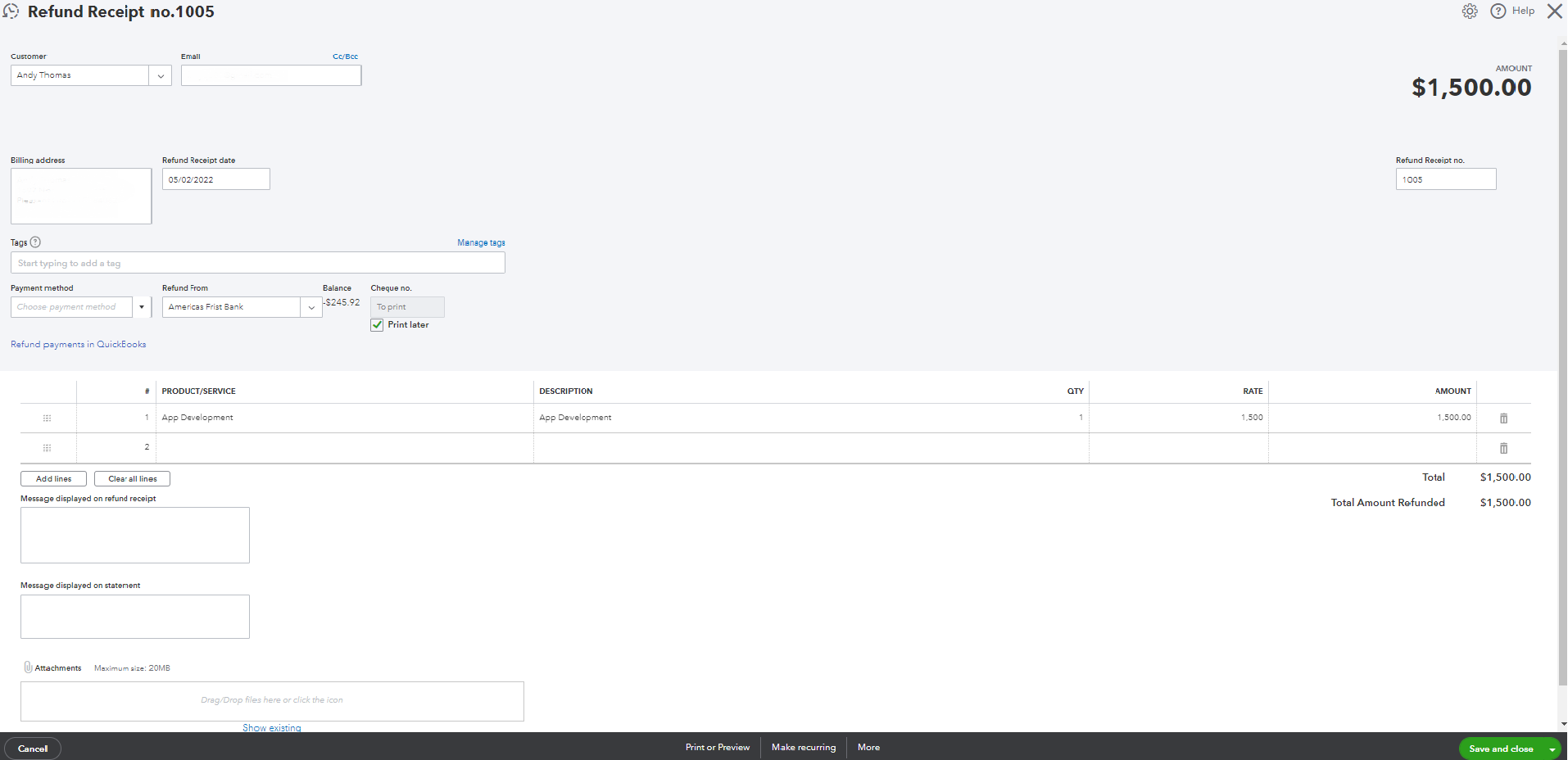Click the vertical scrollbar on the right
1568x760 pixels.
click(x=1562, y=369)
